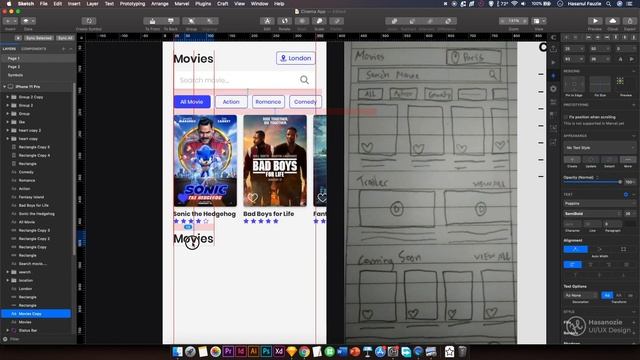Open Adobe XD from the Dock
This screenshot has height=360, width=640.
point(279,351)
